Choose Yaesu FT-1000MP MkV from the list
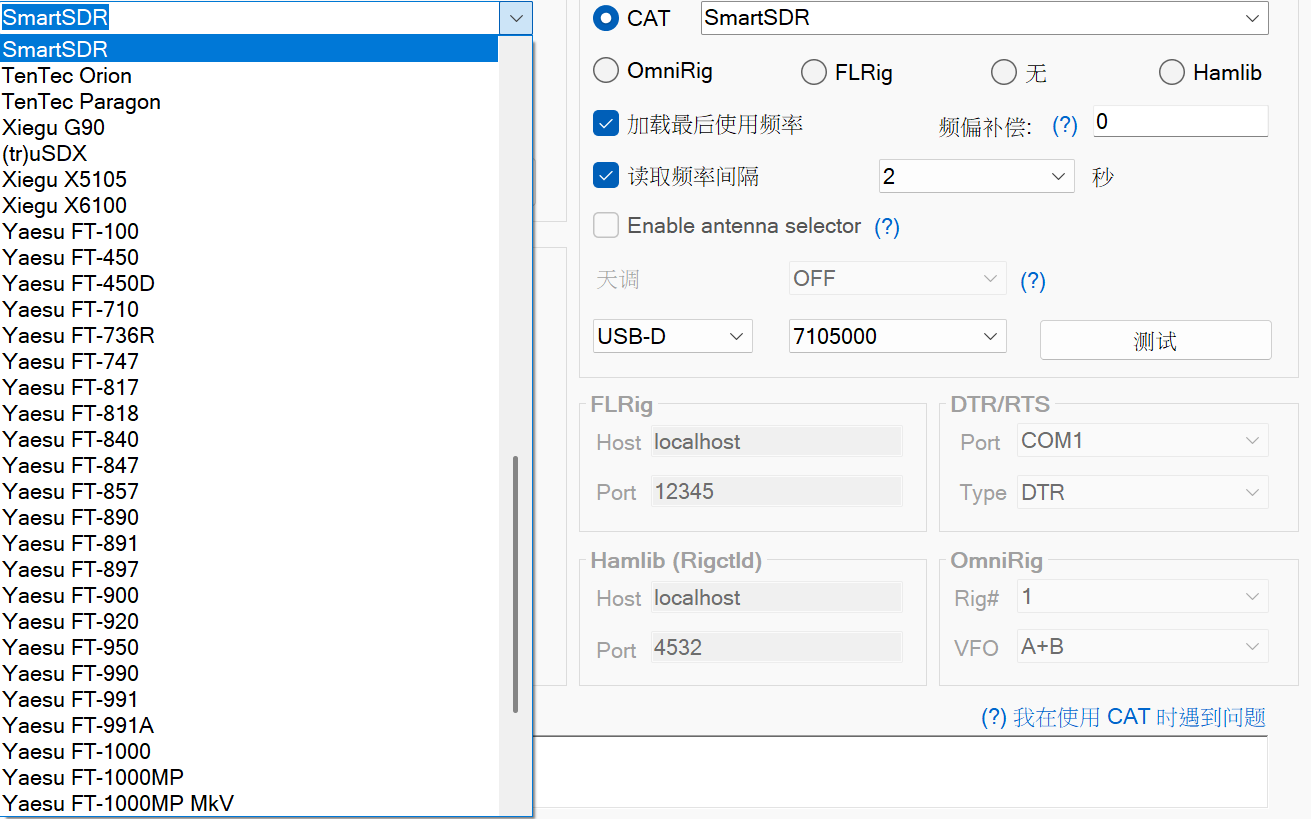The image size is (1311, 819). (x=249, y=803)
